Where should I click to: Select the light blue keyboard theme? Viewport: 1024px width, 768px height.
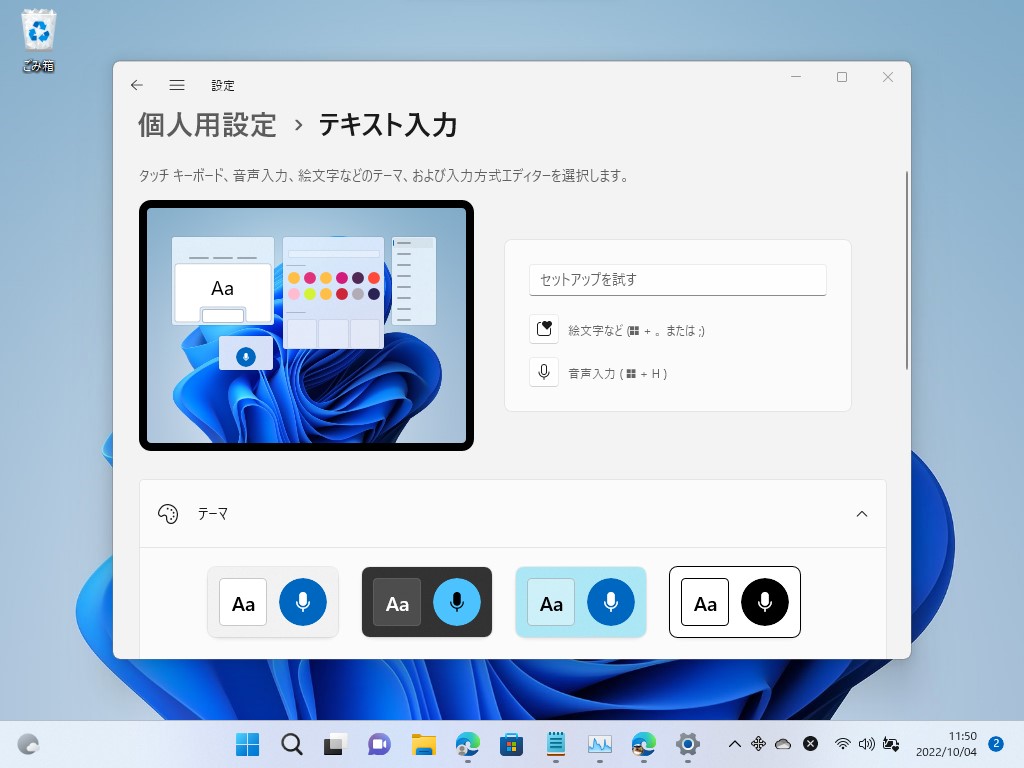tap(581, 602)
